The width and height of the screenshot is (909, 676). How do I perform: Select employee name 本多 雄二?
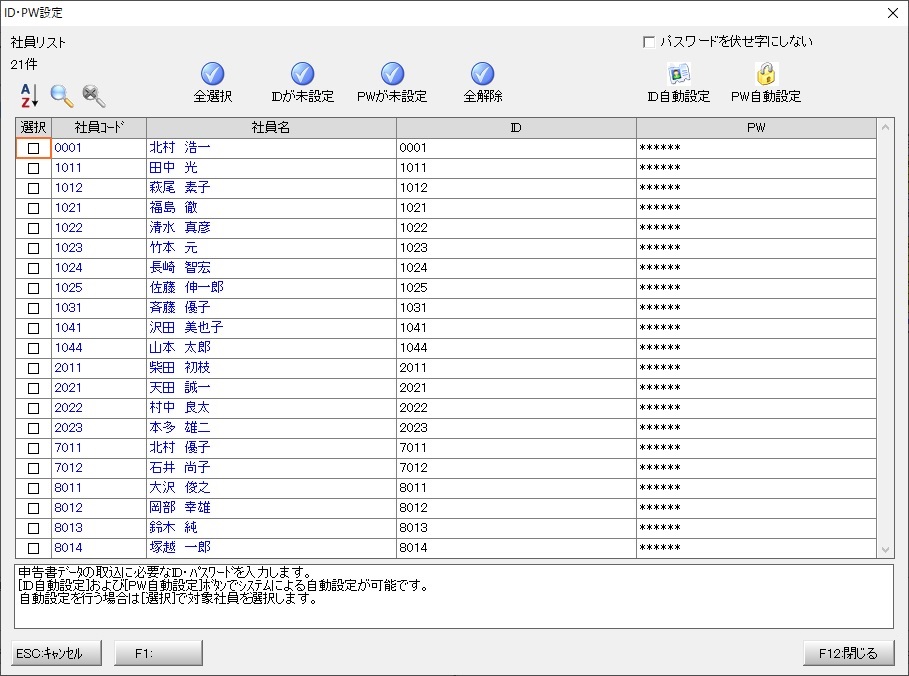tap(271, 428)
